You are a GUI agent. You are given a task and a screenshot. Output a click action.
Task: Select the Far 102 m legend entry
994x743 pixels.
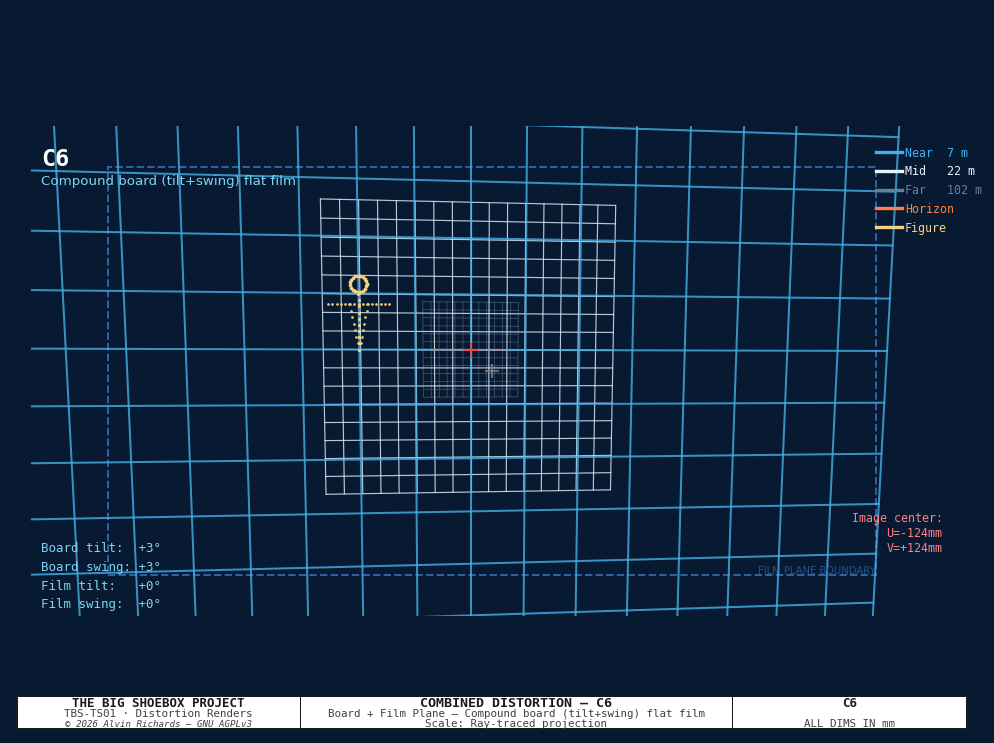click(x=928, y=190)
